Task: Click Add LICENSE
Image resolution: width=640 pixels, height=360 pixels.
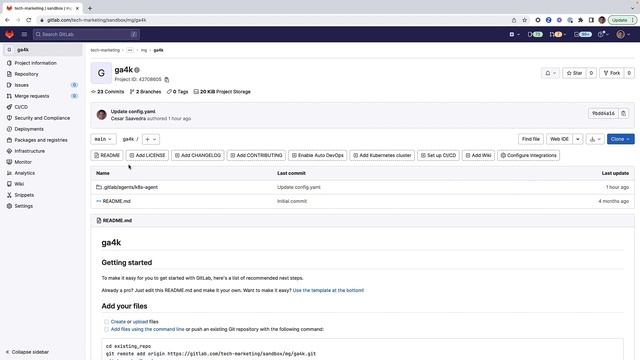Action: [x=147, y=156]
